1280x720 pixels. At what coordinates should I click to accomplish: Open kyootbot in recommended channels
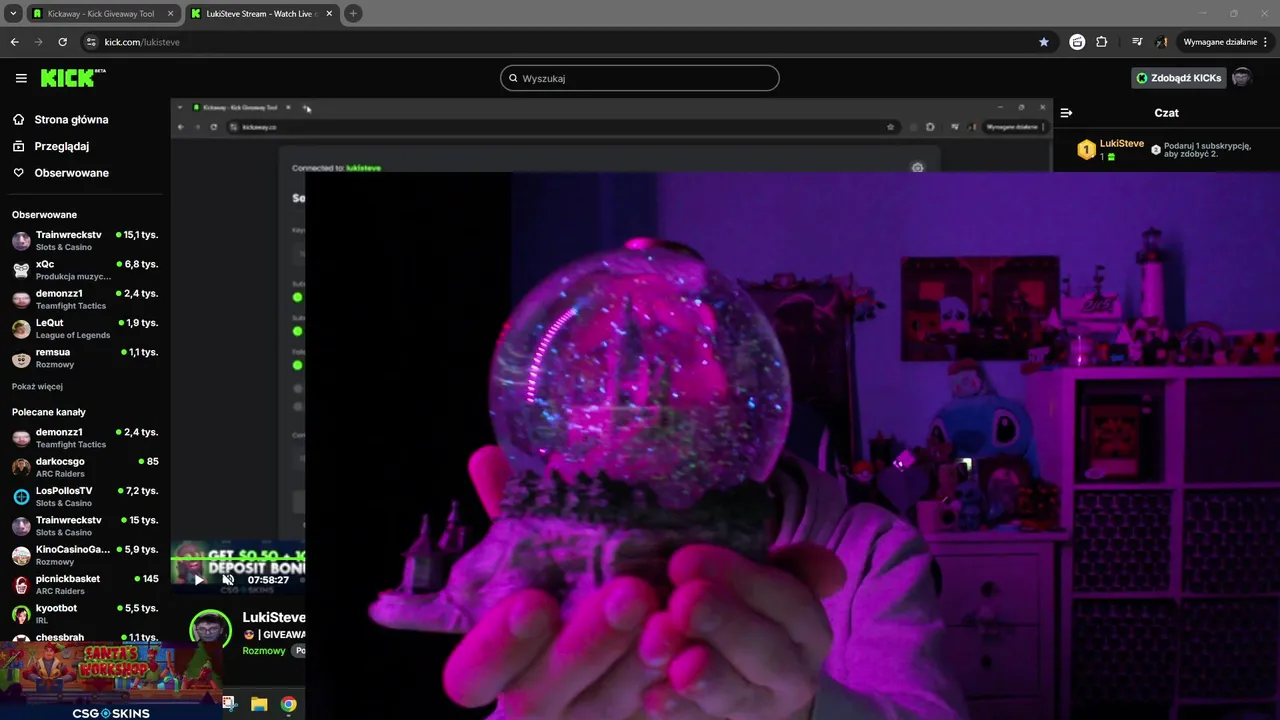[x=85, y=613]
